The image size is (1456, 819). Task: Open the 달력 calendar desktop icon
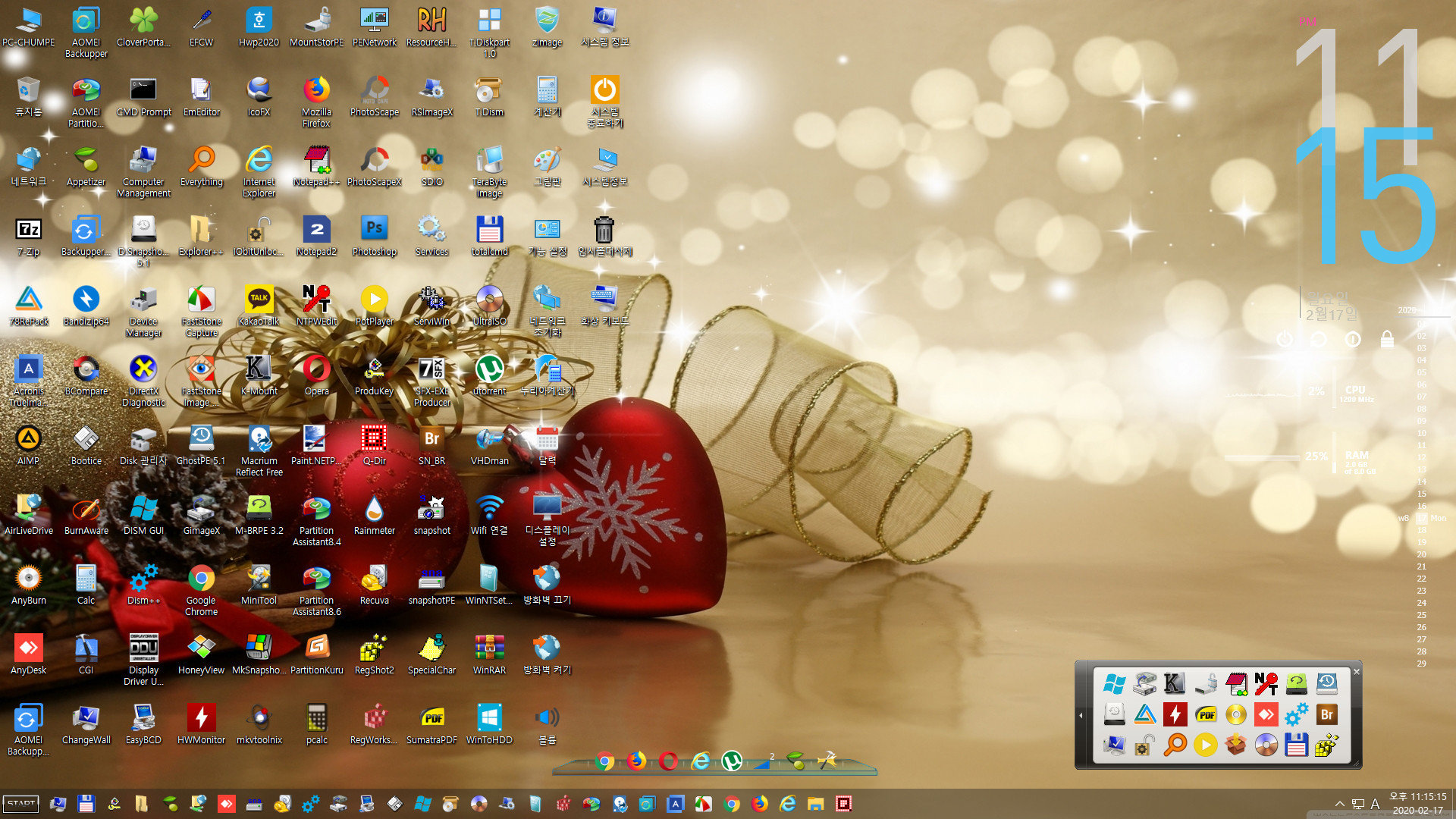[547, 445]
